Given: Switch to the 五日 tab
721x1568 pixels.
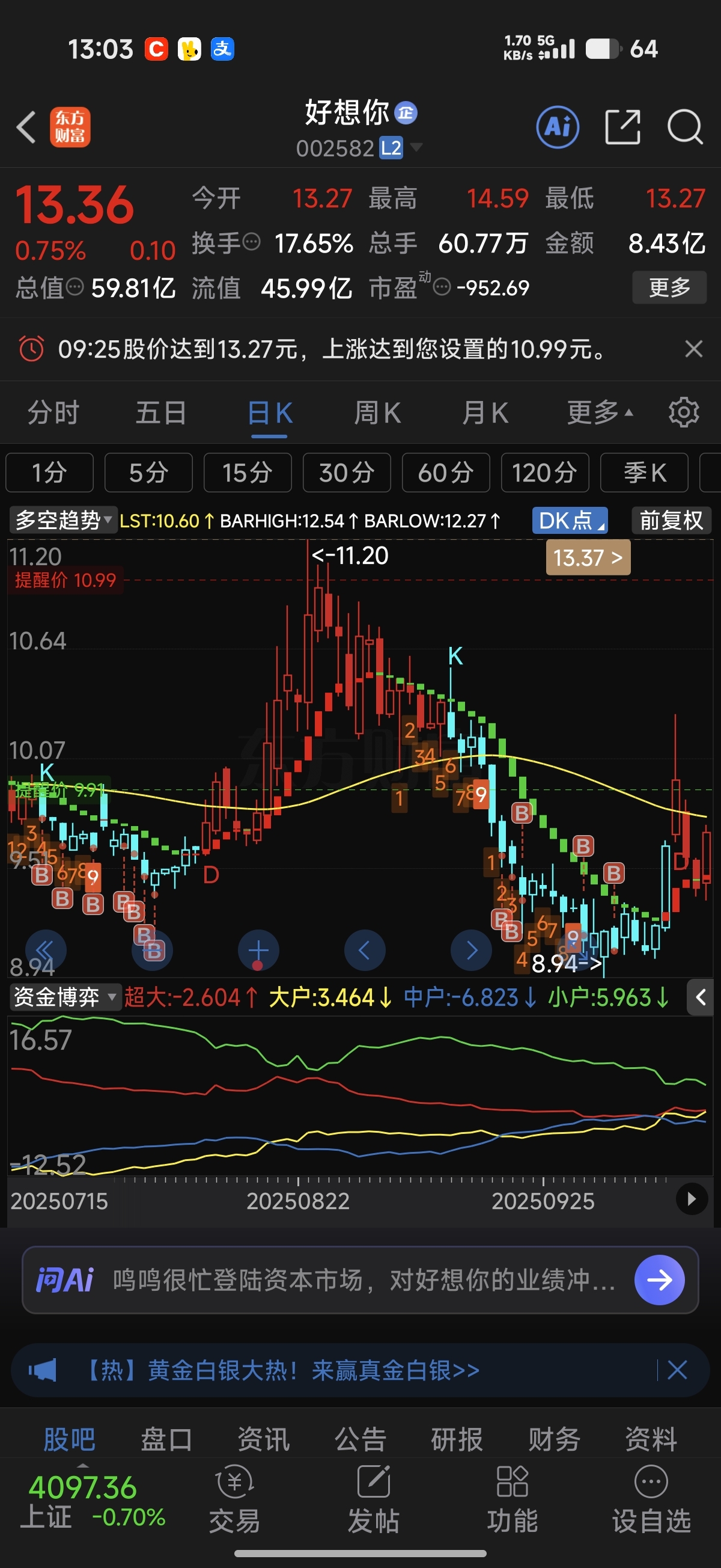Looking at the screenshot, I should tap(161, 412).
